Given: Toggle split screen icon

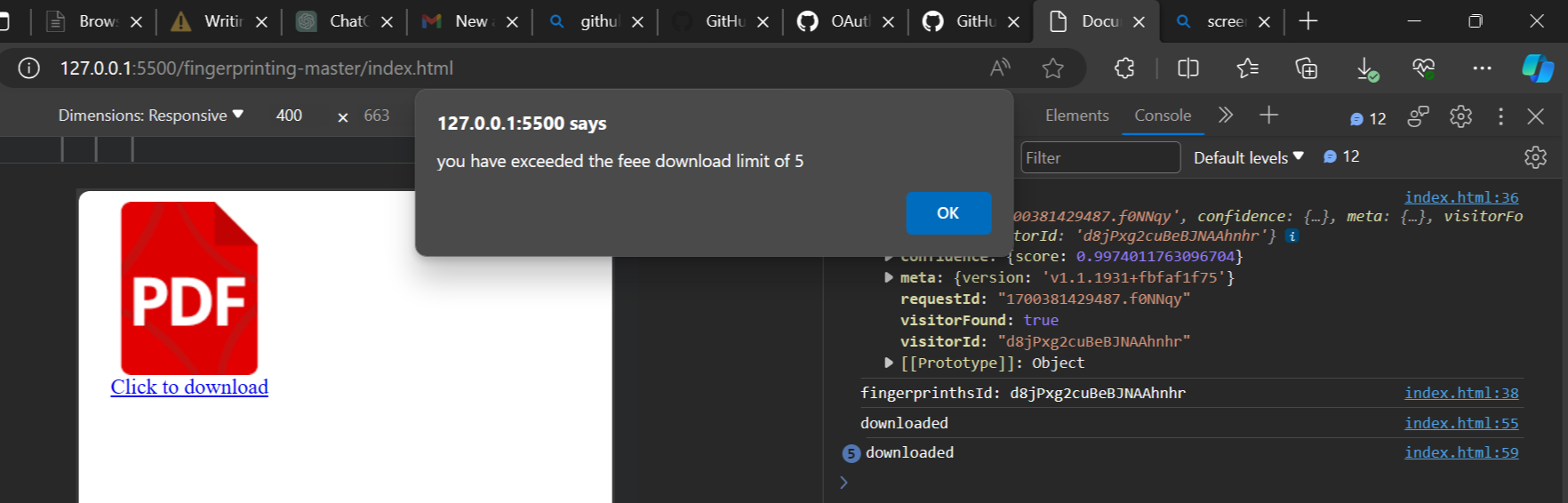Looking at the screenshot, I should (1188, 68).
